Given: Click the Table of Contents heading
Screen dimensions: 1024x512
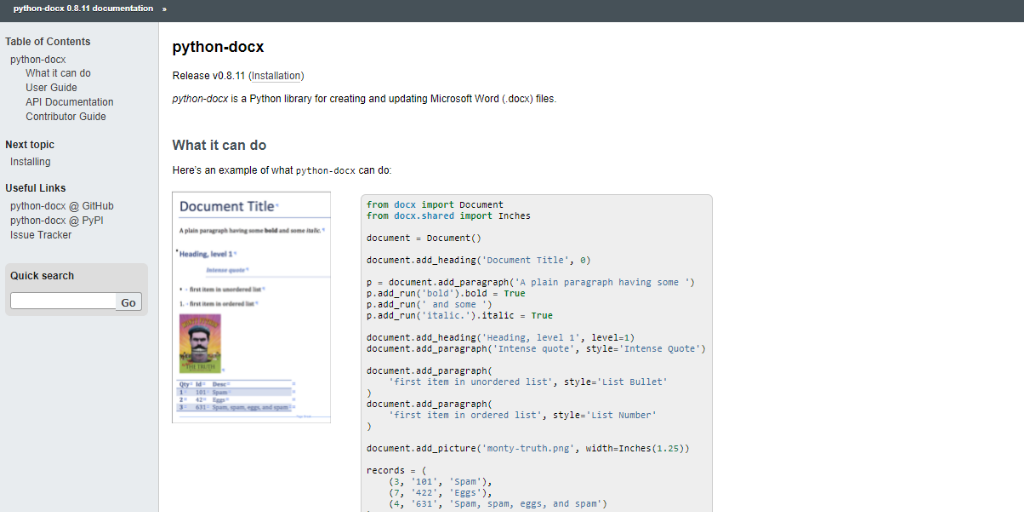Looking at the screenshot, I should tap(48, 41).
